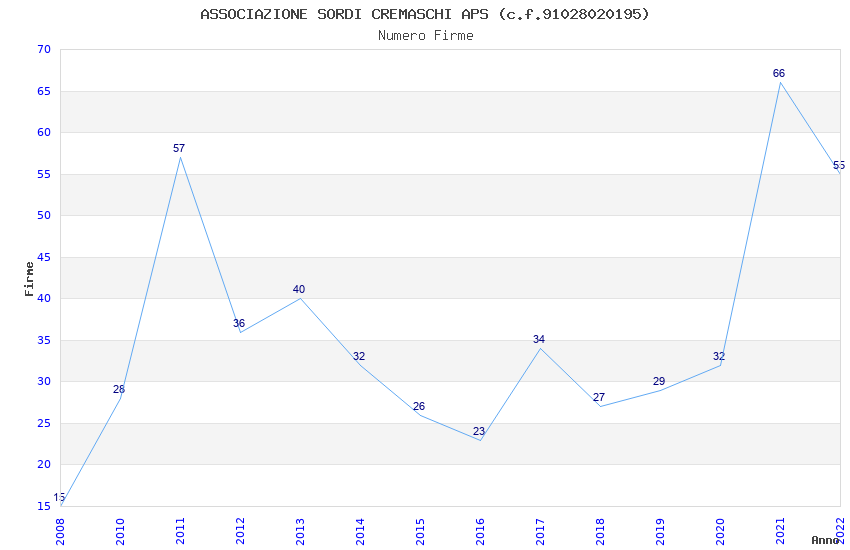Click the chart title 'ASSOCIAZIONE SORDI CREMASCHI APS'
This screenshot has height=550, width=850.
tap(344, 14)
